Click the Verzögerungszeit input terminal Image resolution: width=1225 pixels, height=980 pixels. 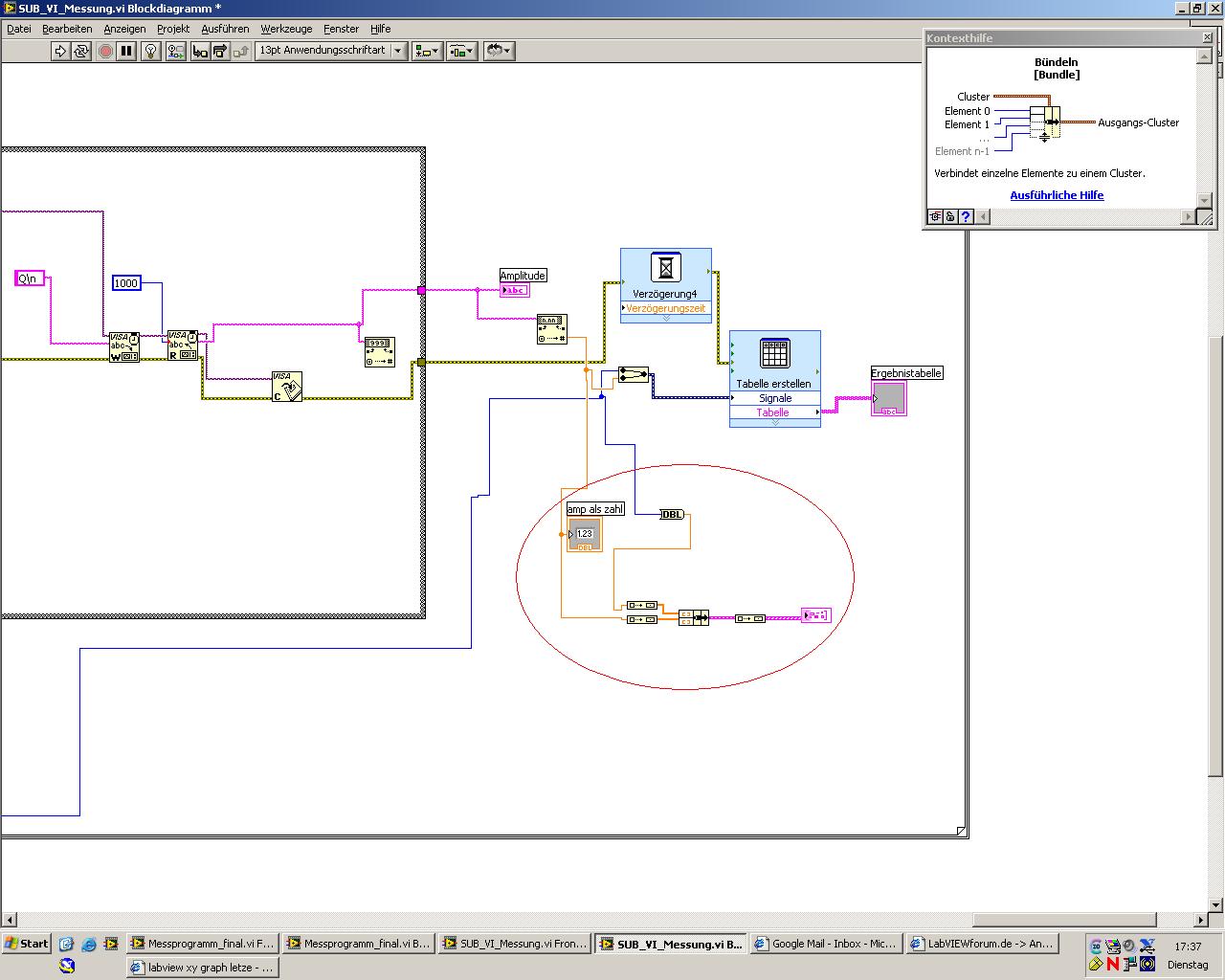coord(666,308)
